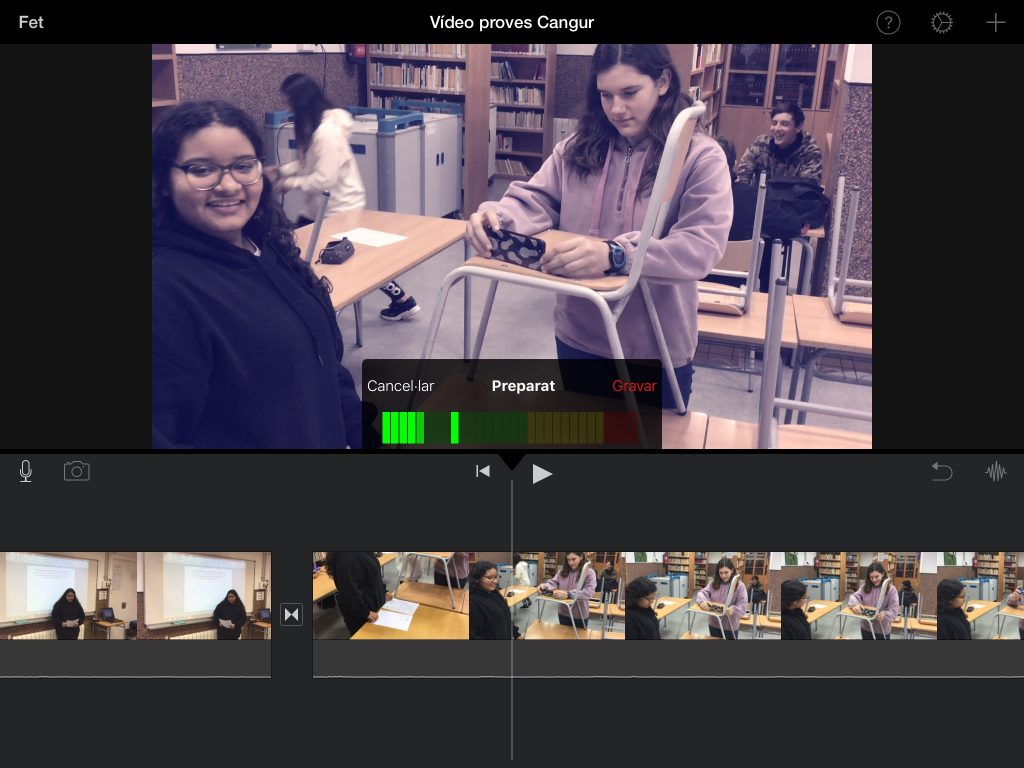Play the video project
Screen dimensions: 1024x768
pos(541,474)
